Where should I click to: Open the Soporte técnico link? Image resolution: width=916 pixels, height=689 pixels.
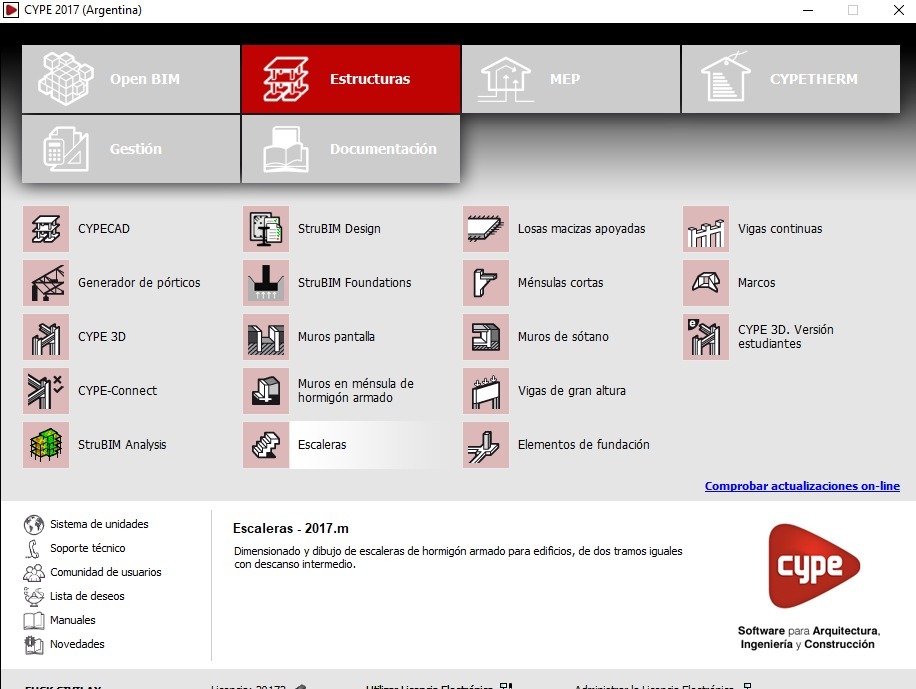coord(87,548)
